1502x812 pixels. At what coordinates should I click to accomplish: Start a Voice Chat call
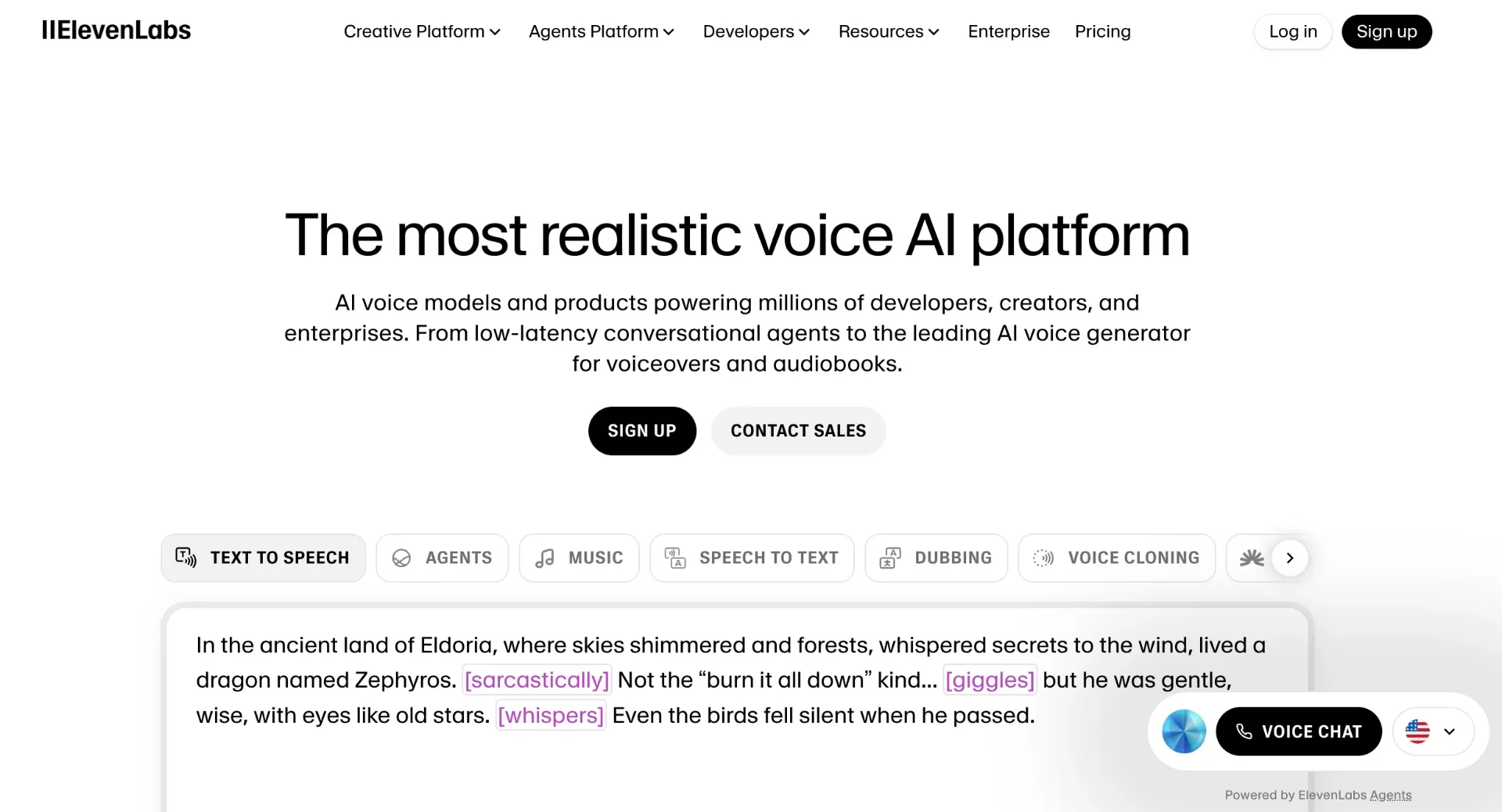(x=1299, y=731)
